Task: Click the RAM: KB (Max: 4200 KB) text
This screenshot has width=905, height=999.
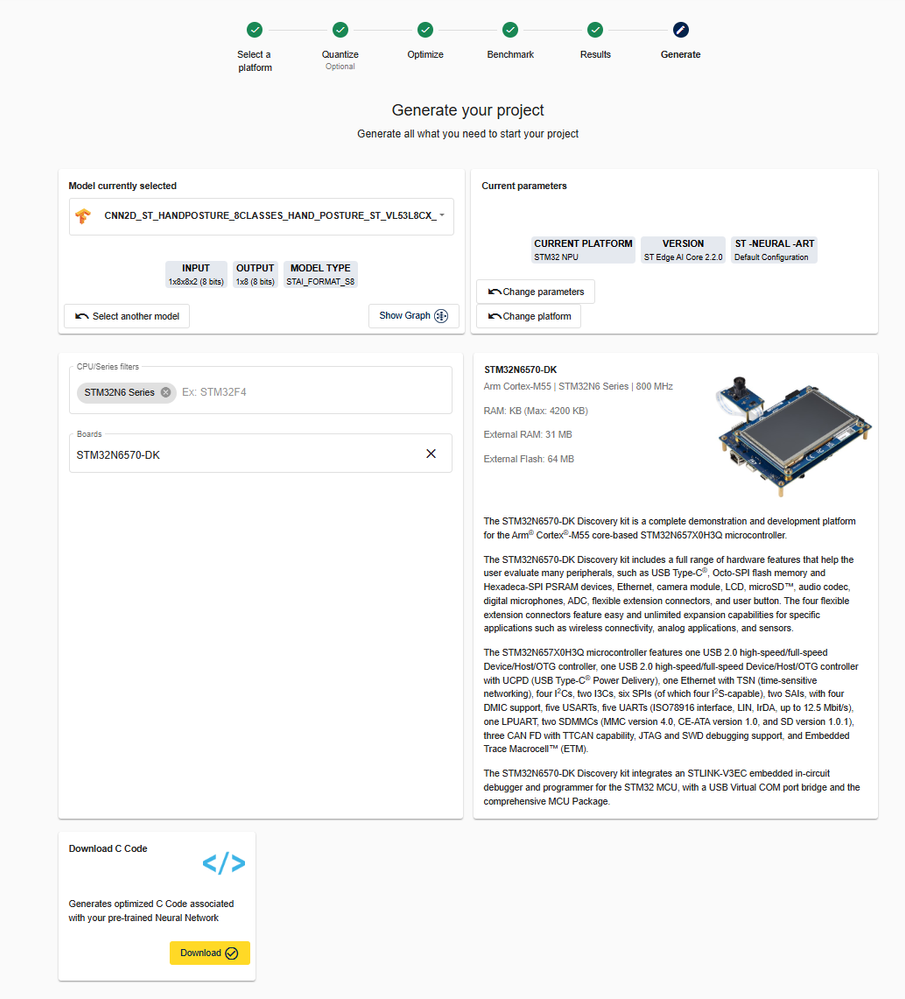Action: (x=535, y=411)
